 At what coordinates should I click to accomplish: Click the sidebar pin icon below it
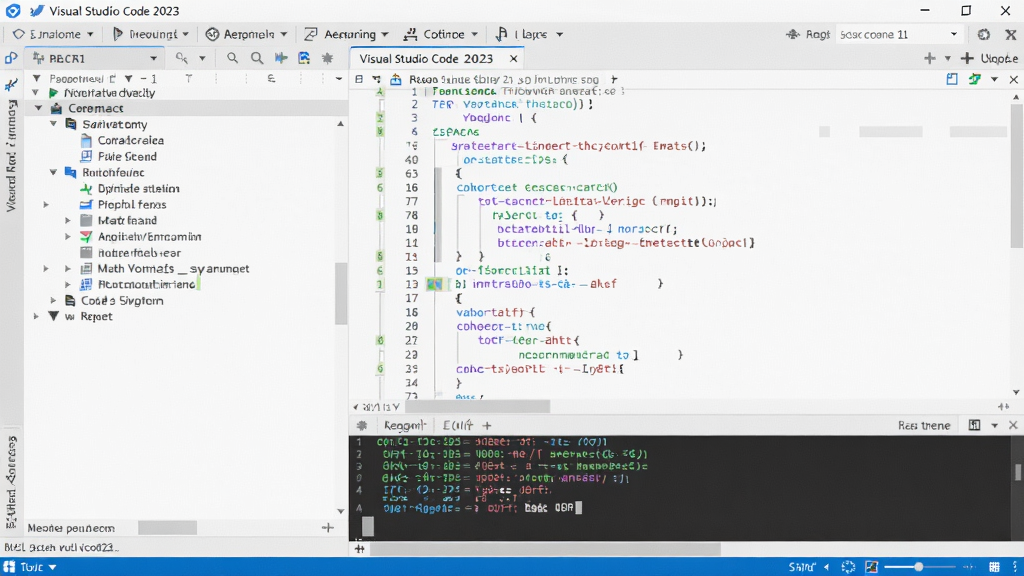11,85
